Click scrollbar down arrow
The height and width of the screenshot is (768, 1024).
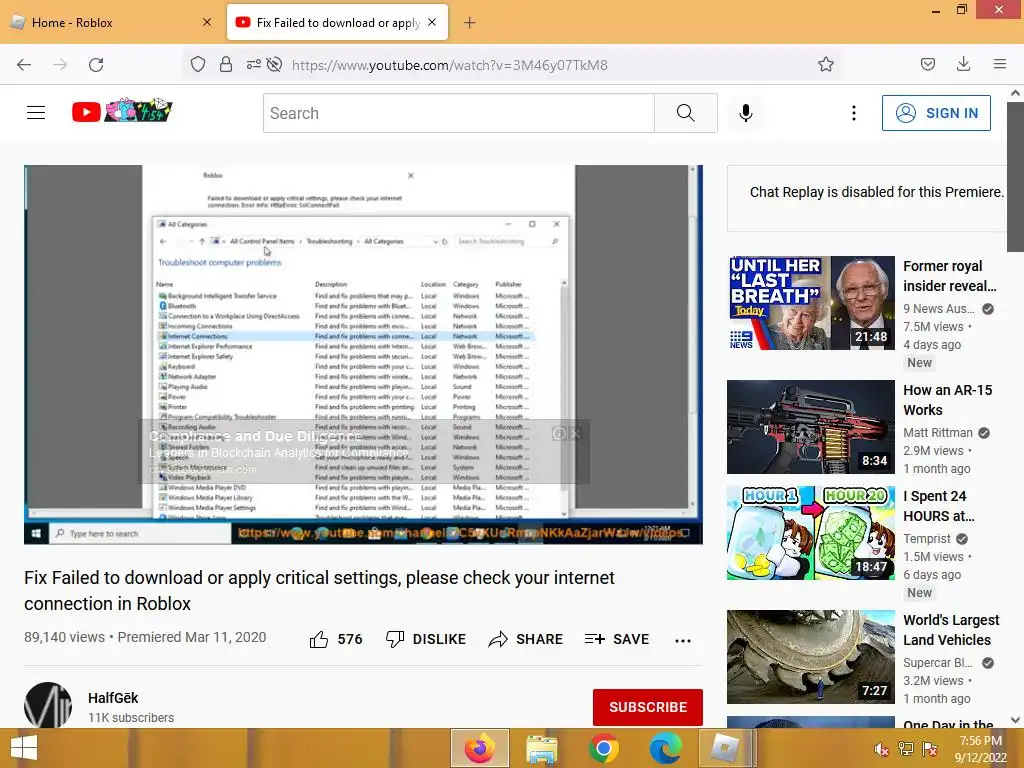click(x=1015, y=720)
